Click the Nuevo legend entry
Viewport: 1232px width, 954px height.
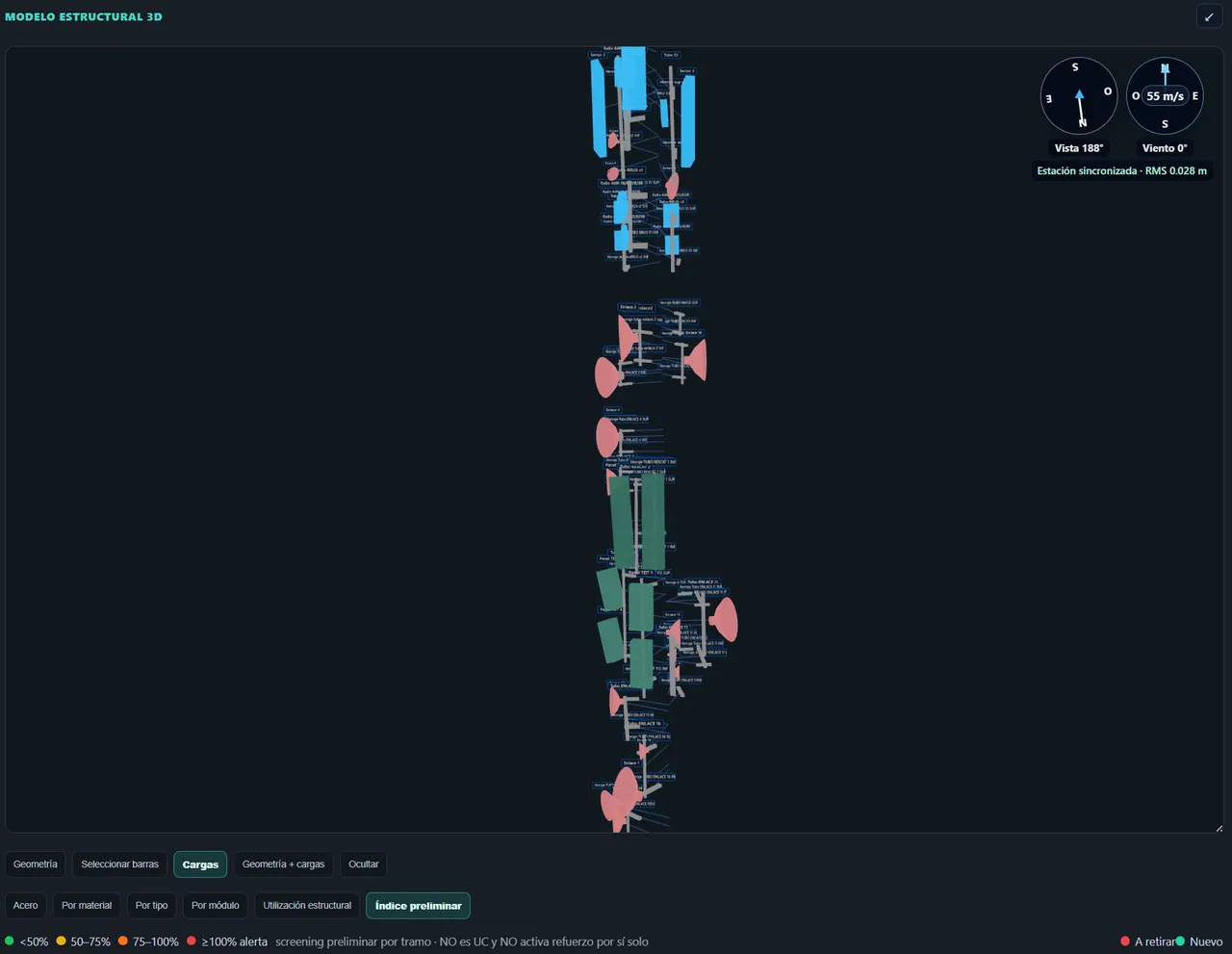click(1199, 941)
